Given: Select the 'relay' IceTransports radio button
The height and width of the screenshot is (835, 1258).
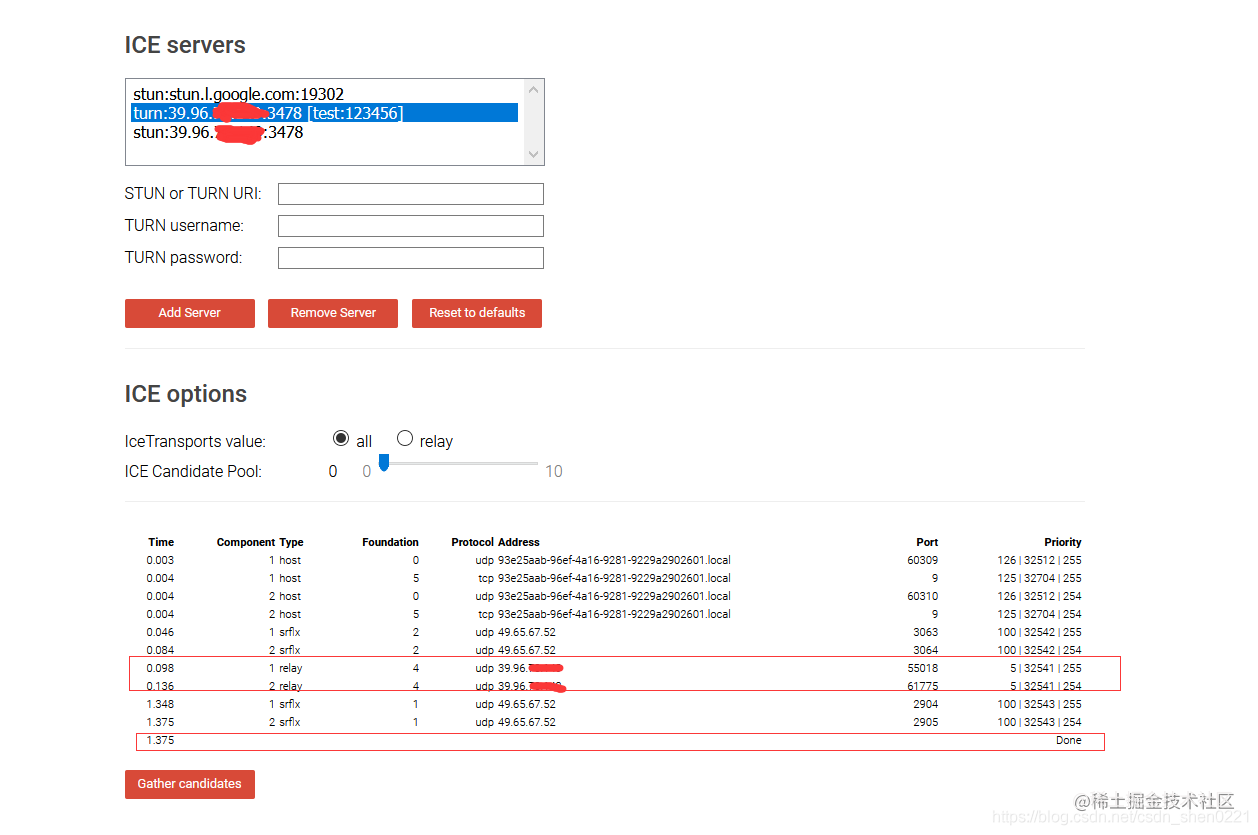Looking at the screenshot, I should coord(405,439).
